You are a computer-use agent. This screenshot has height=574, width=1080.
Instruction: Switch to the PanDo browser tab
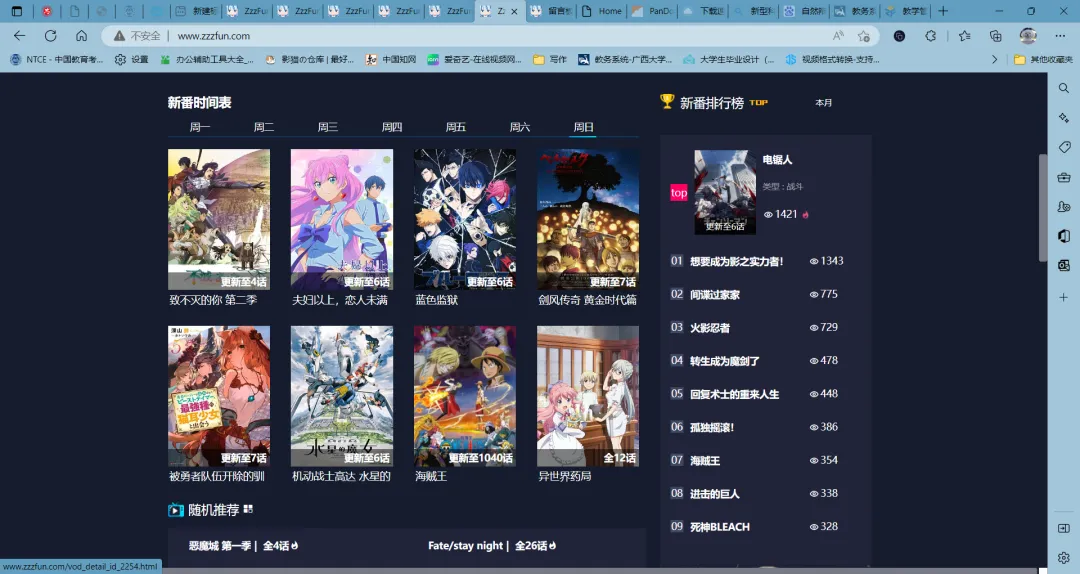point(652,11)
